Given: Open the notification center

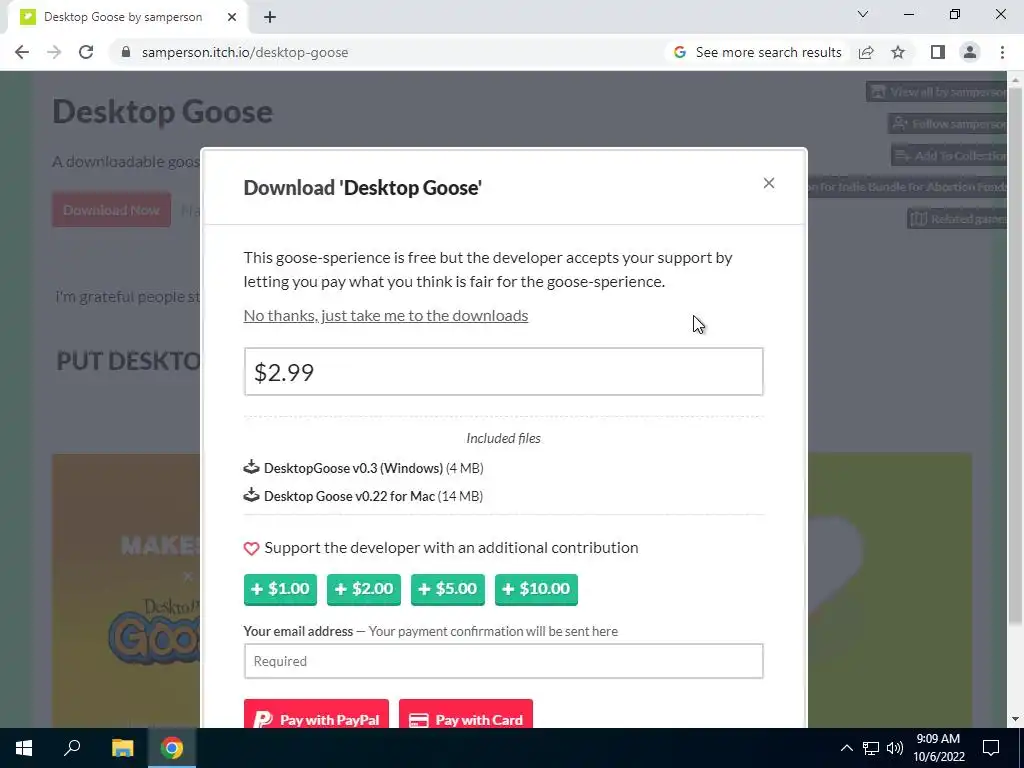Looking at the screenshot, I should click(991, 748).
